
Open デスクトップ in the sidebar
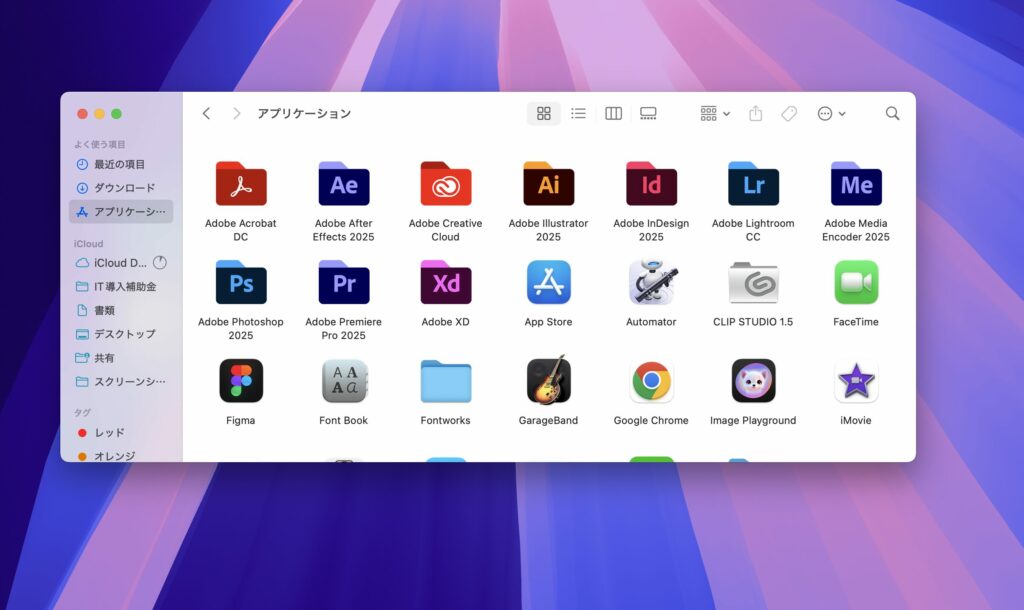tap(124, 334)
